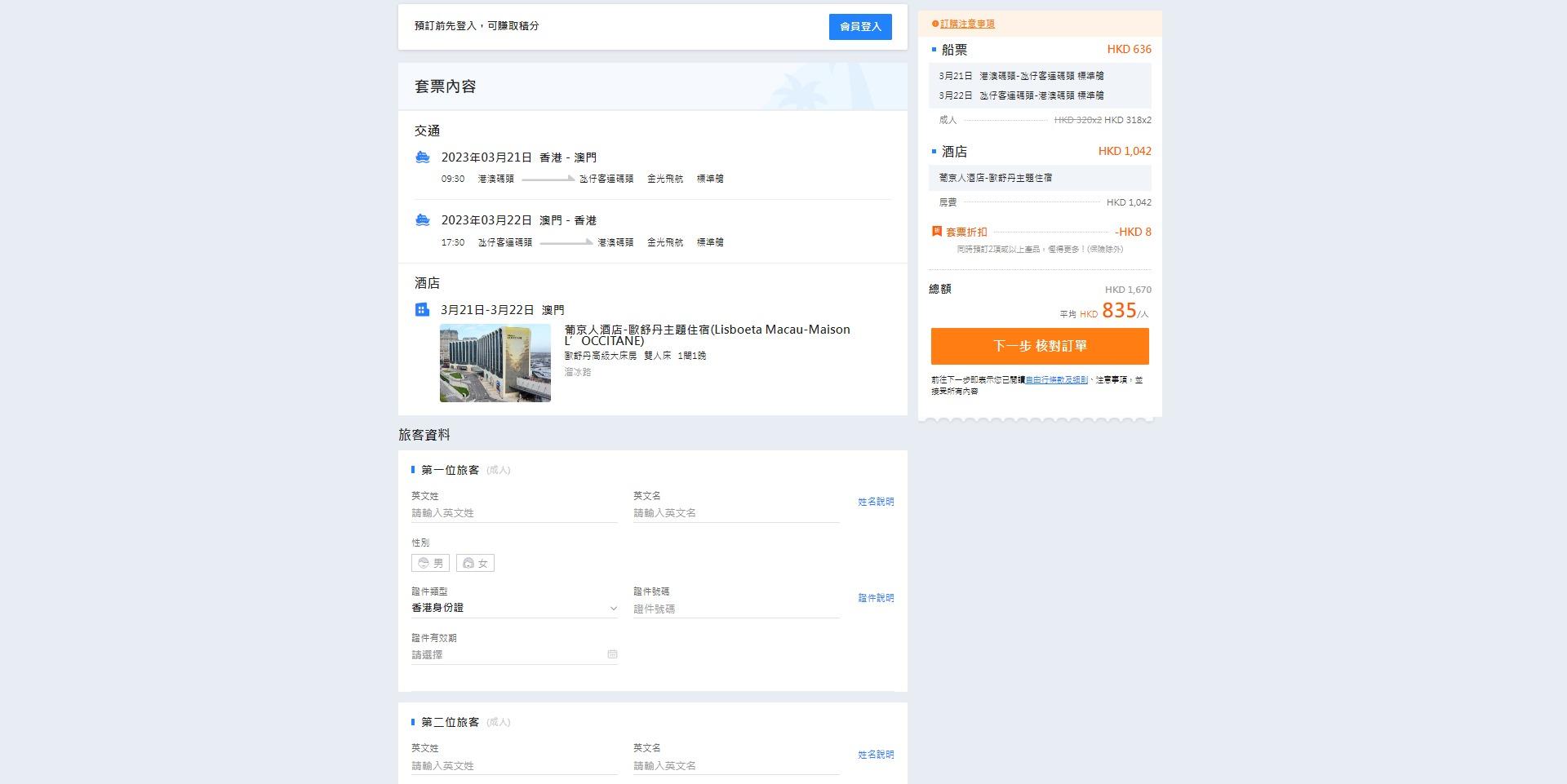Click the 下一步 核對訂單 button
This screenshot has height=784, width=1567.
click(x=1040, y=346)
